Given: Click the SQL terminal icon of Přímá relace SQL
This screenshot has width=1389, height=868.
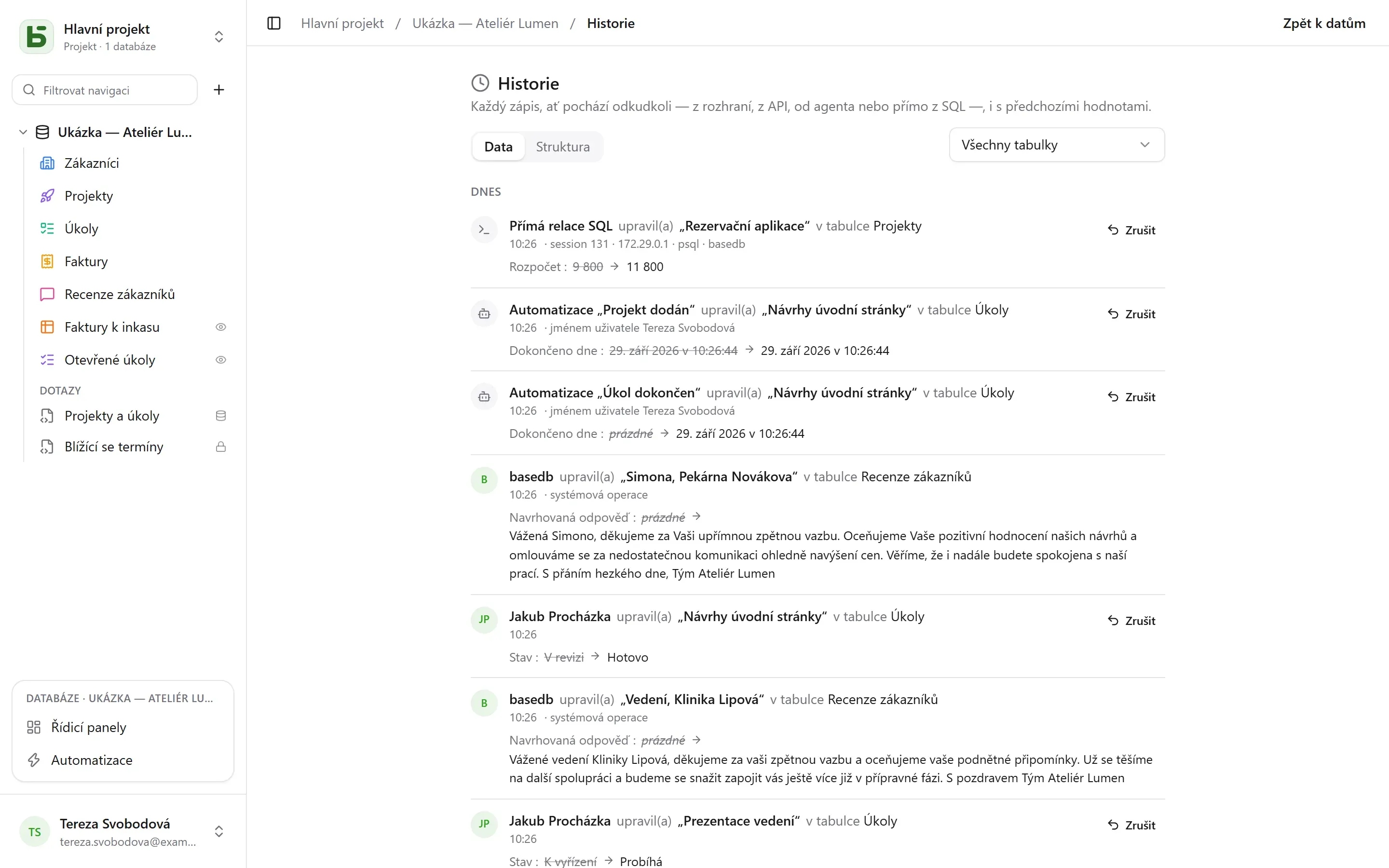Looking at the screenshot, I should pos(484,230).
